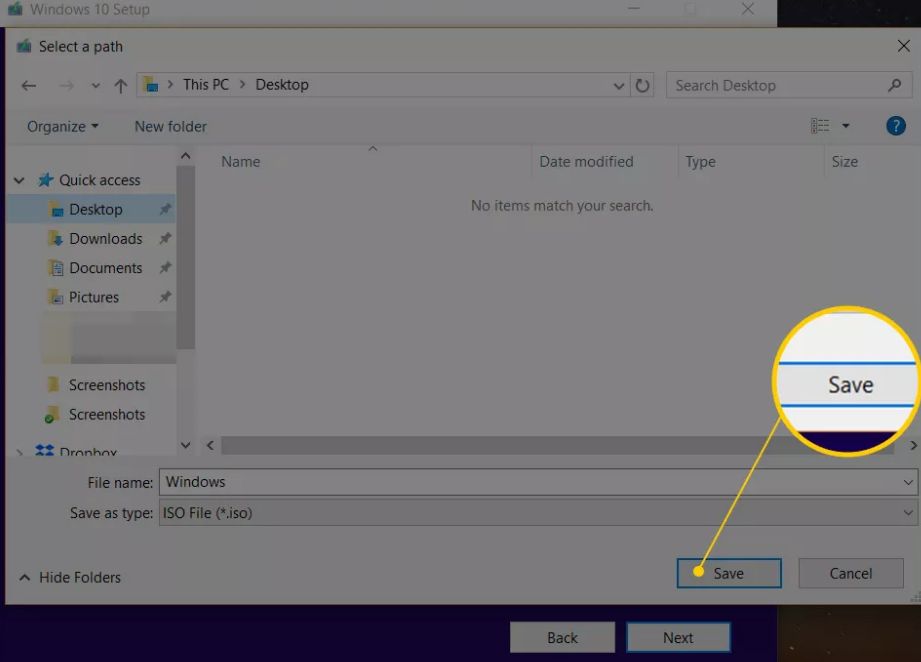Screen dimensions: 921x662
Task: Click the Cancel button
Action: tap(851, 573)
